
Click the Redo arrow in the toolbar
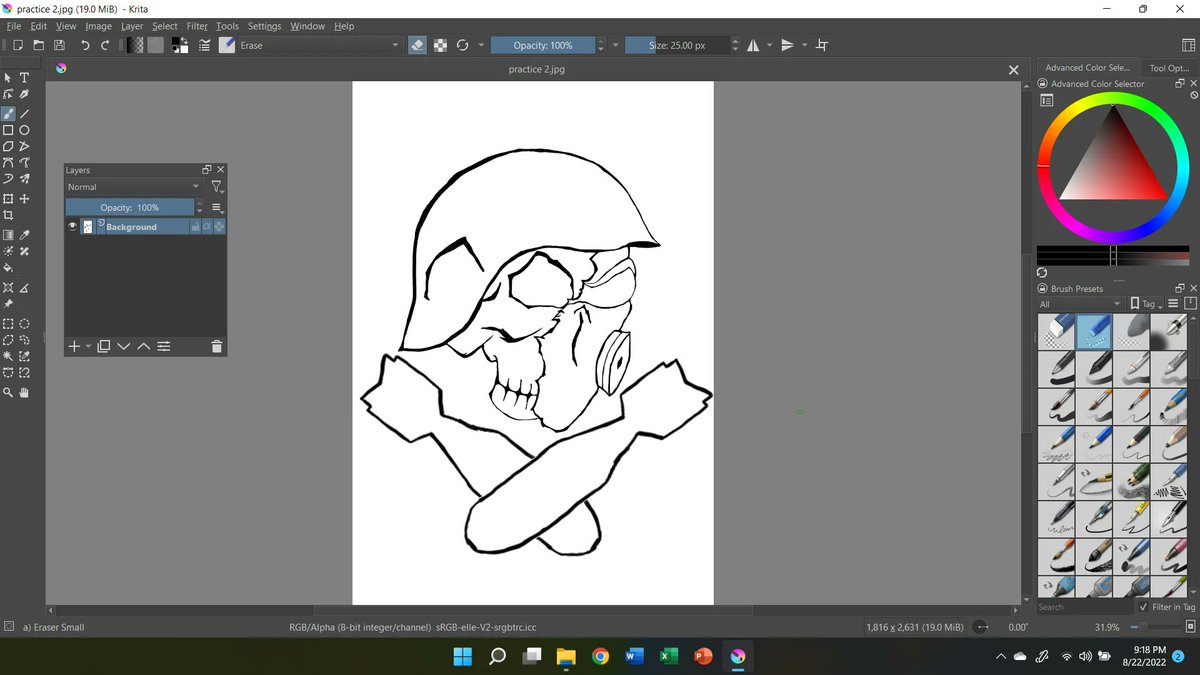104,45
